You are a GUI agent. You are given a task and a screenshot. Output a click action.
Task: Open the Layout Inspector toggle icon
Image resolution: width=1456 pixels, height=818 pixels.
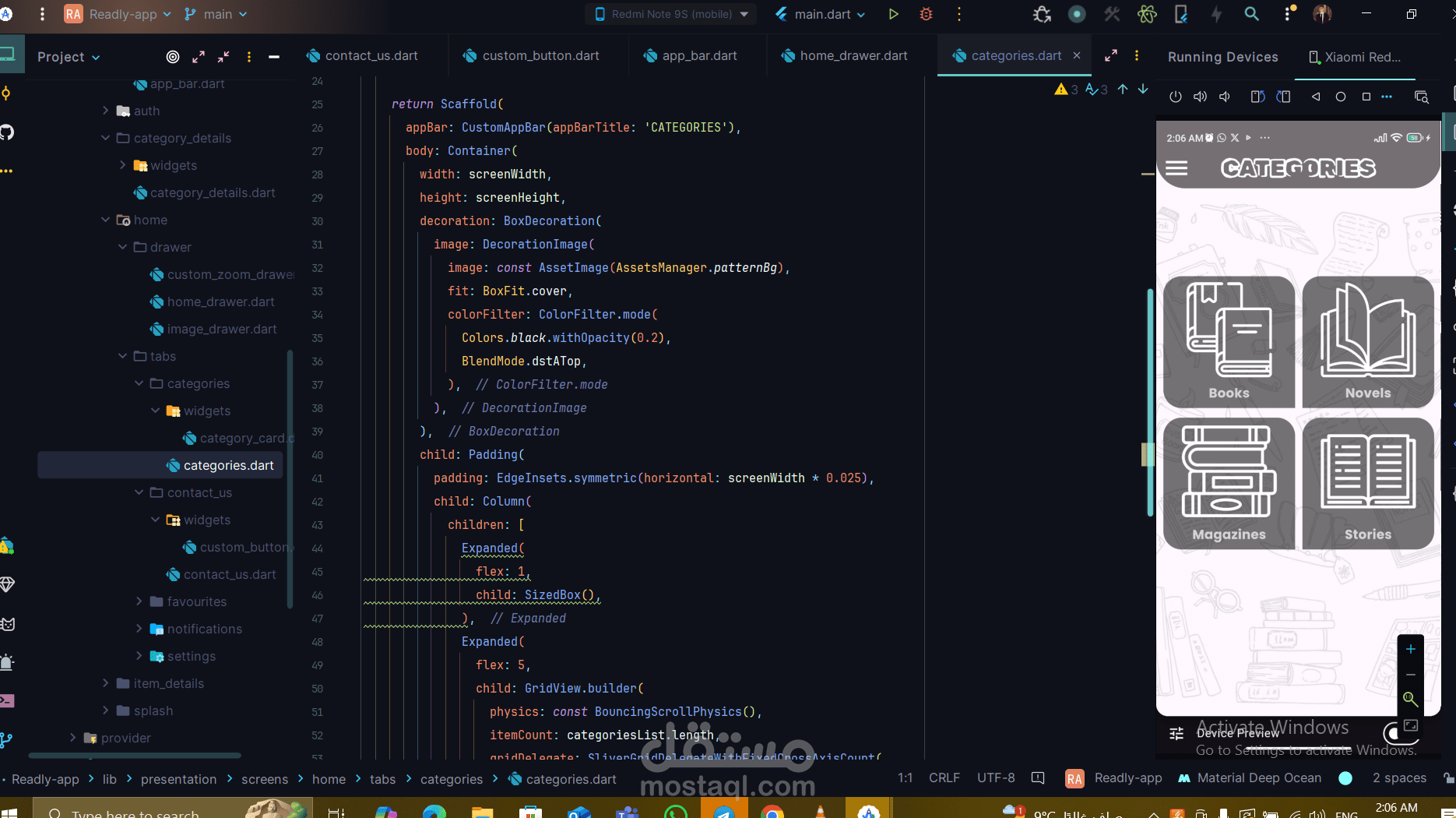click(x=1421, y=97)
